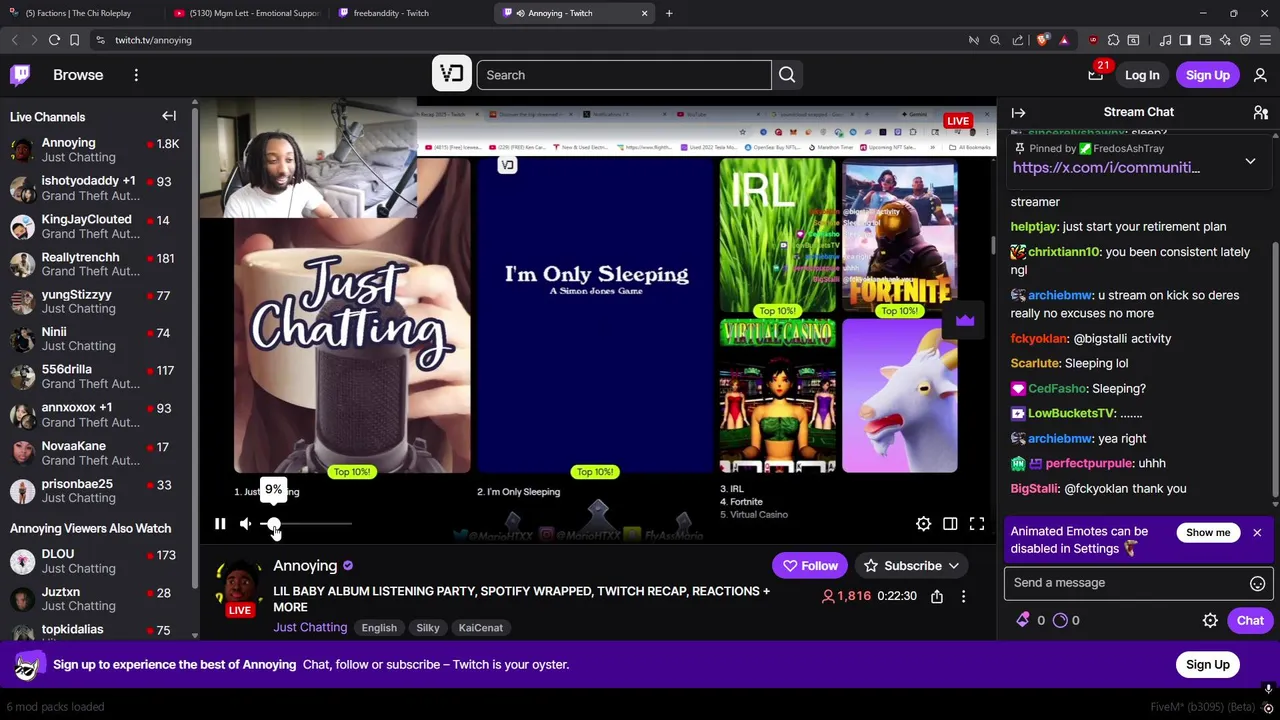Open the notifications inbox with 21 badge
Image resolution: width=1280 pixels, height=720 pixels.
1096,74
